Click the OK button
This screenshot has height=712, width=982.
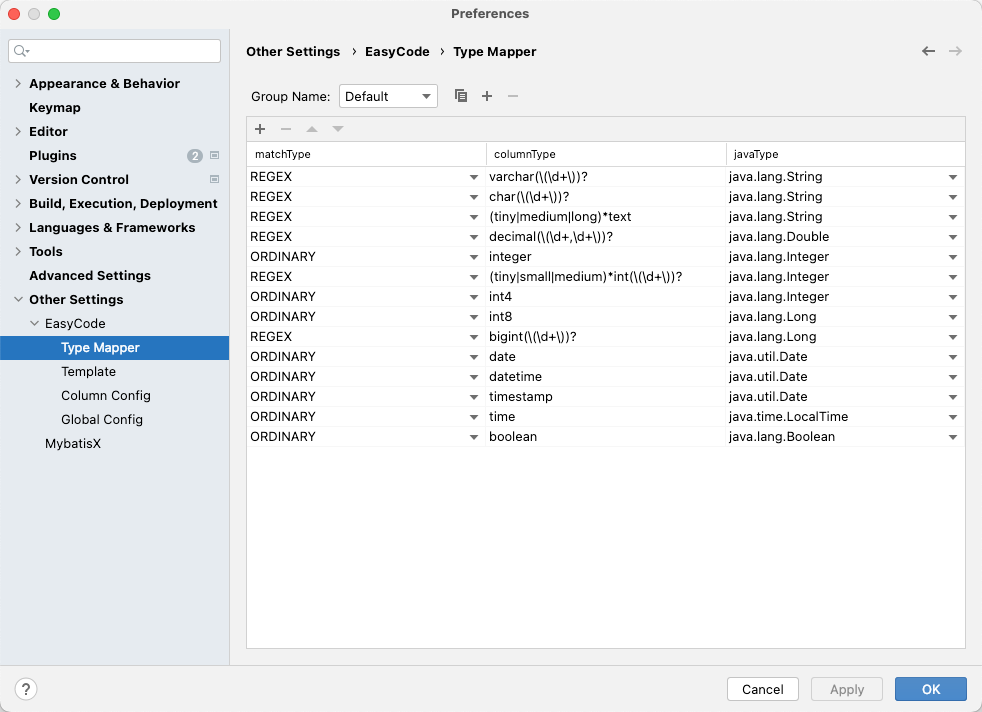click(x=930, y=689)
